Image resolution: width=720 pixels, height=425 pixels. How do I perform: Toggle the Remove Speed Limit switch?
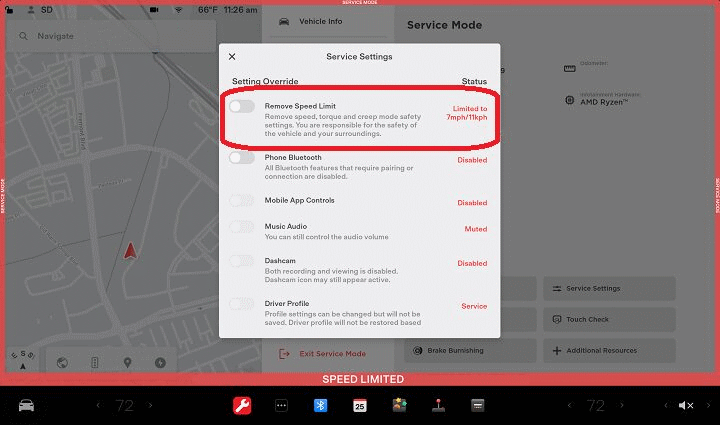coord(242,106)
